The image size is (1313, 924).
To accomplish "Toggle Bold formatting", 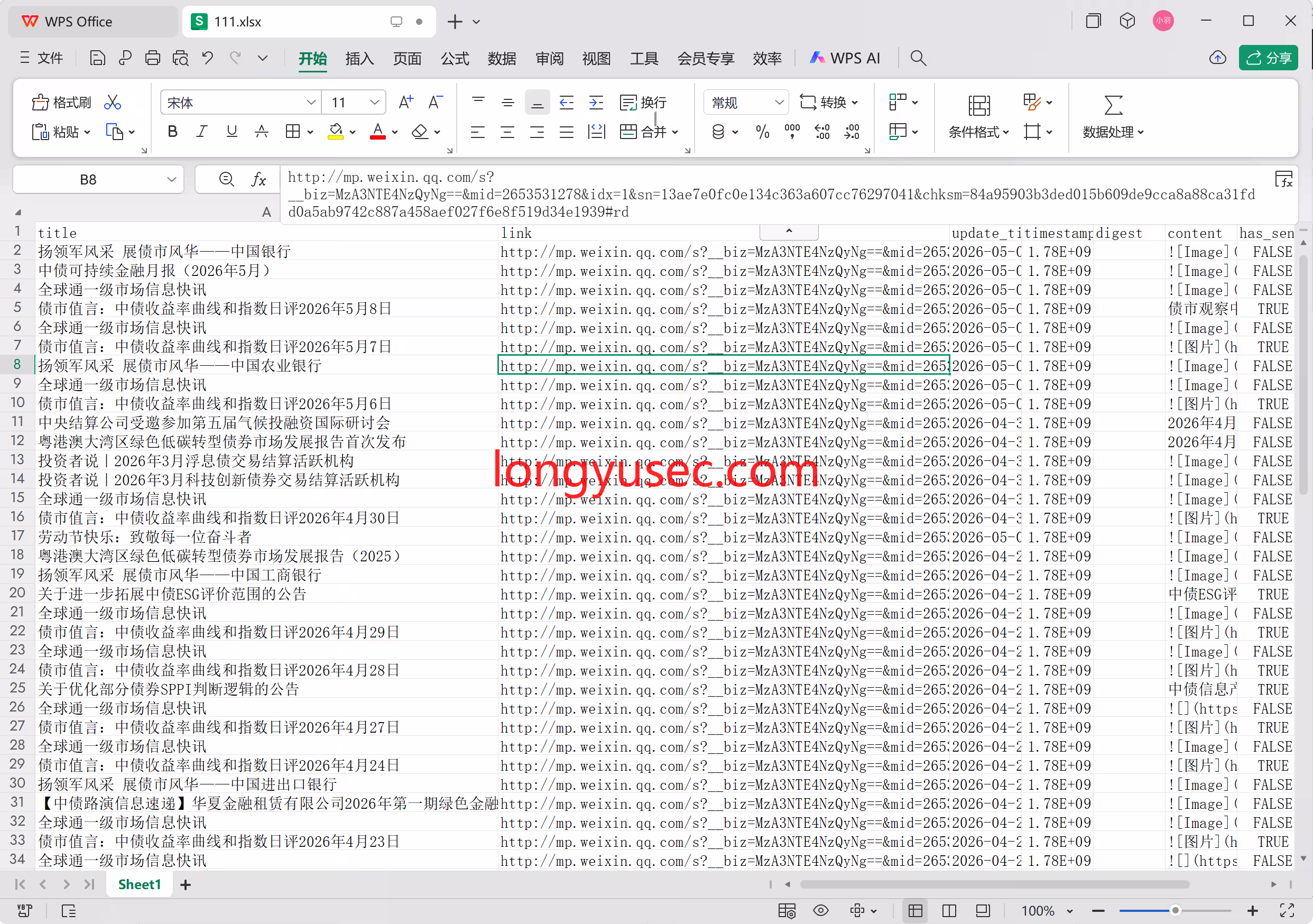I will [172, 132].
